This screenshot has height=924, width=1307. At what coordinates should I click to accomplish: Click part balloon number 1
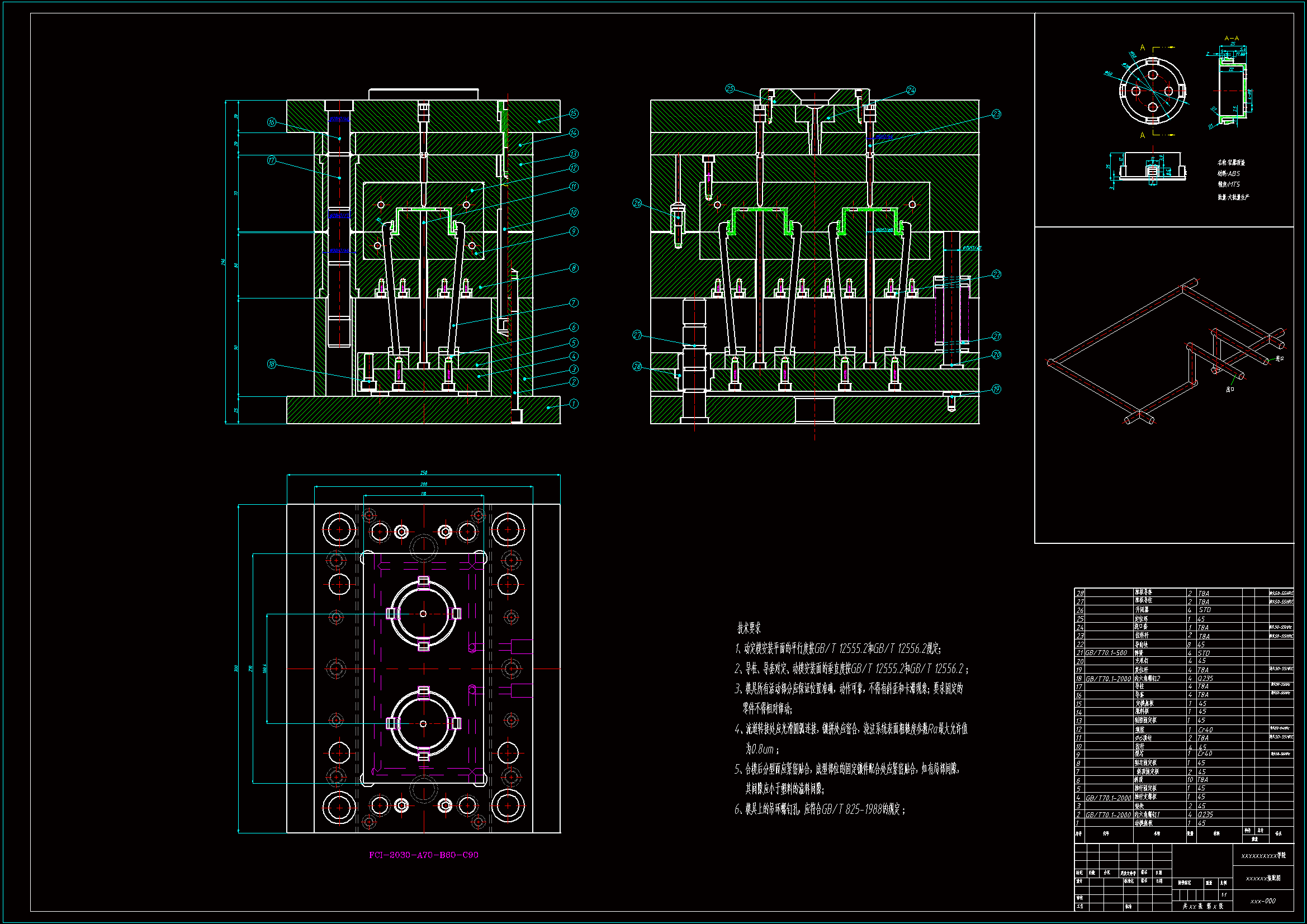click(574, 404)
